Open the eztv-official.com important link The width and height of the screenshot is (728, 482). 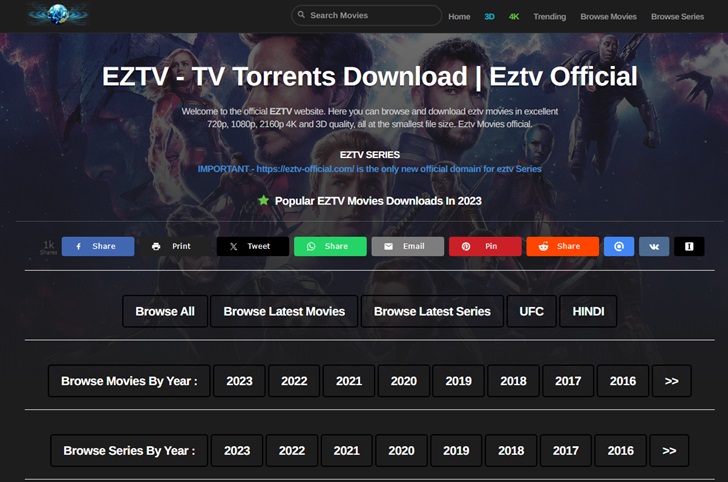click(x=370, y=169)
